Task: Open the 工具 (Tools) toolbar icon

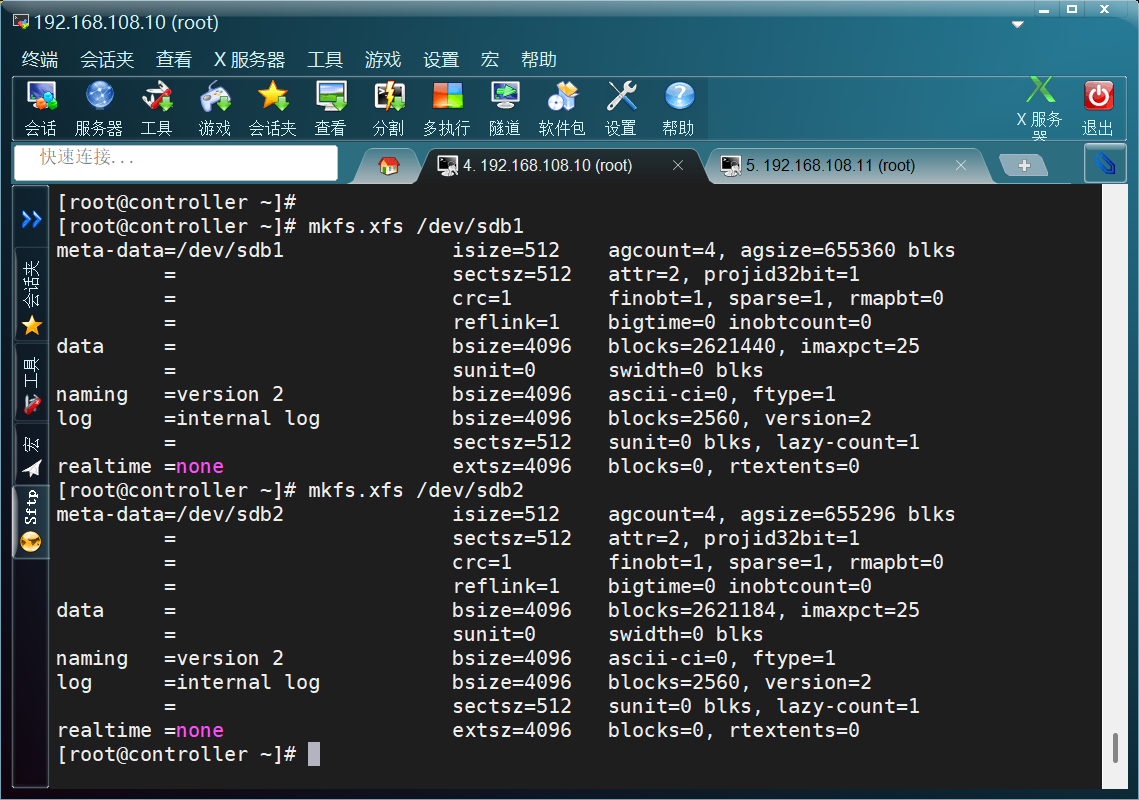Action: tap(156, 109)
